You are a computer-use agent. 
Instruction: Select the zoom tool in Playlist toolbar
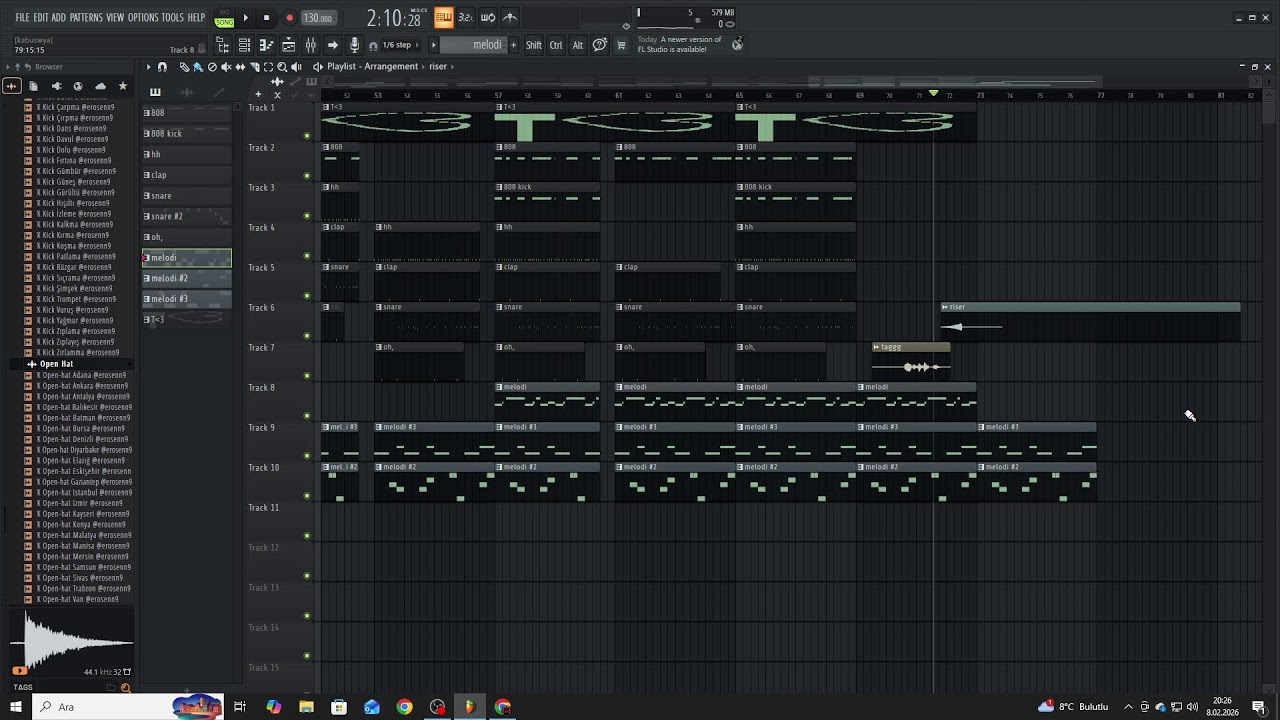(x=282, y=67)
